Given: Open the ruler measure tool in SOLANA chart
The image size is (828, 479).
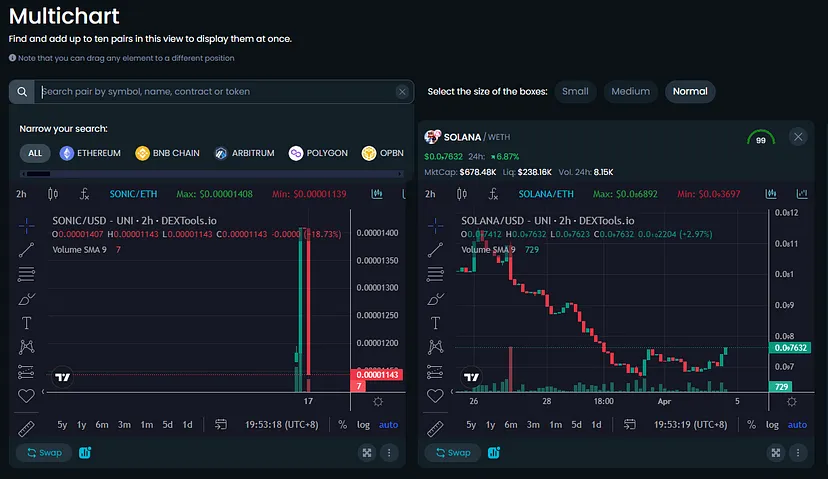Looking at the screenshot, I should (x=434, y=427).
